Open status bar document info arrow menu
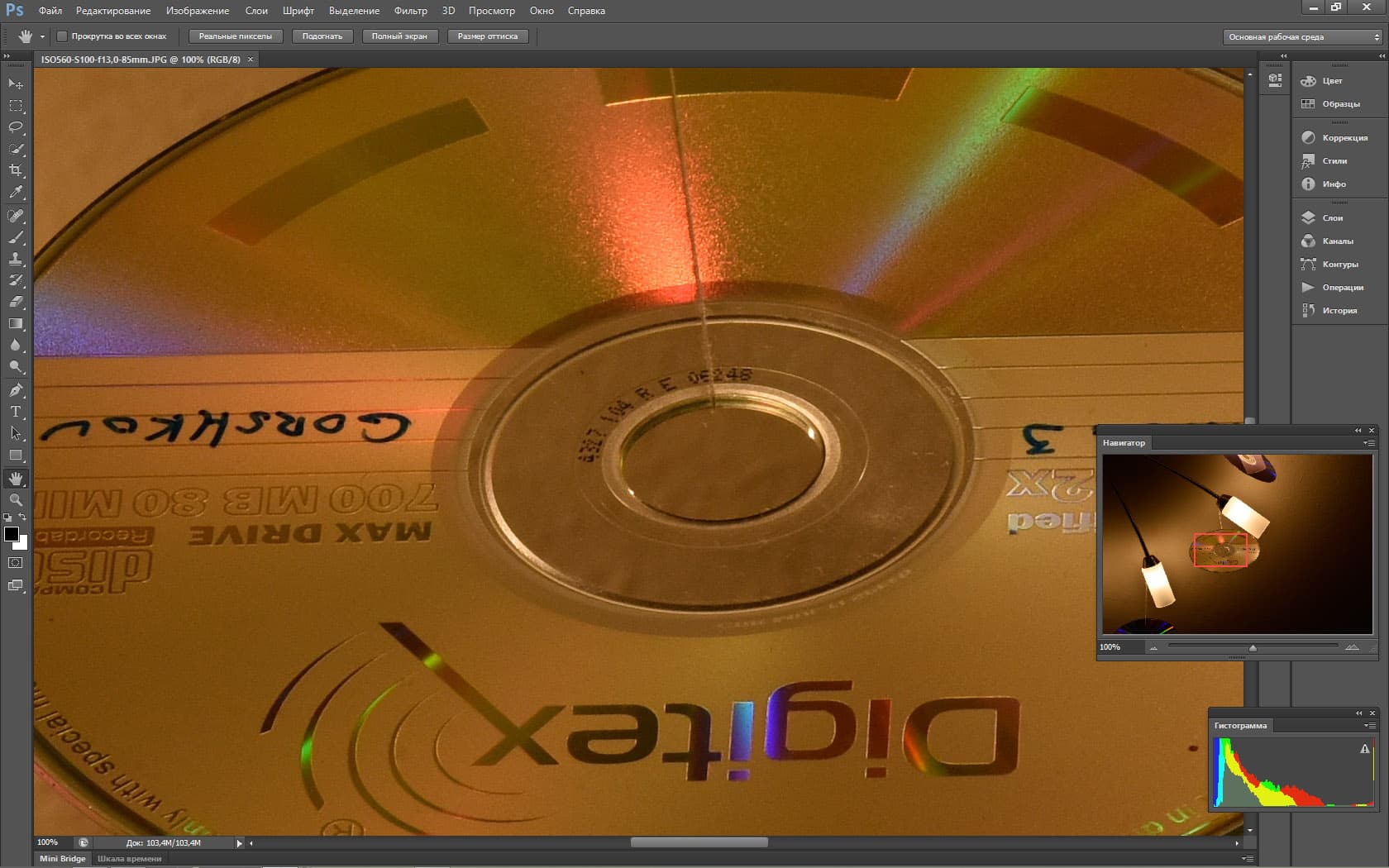1389x868 pixels. click(x=239, y=843)
